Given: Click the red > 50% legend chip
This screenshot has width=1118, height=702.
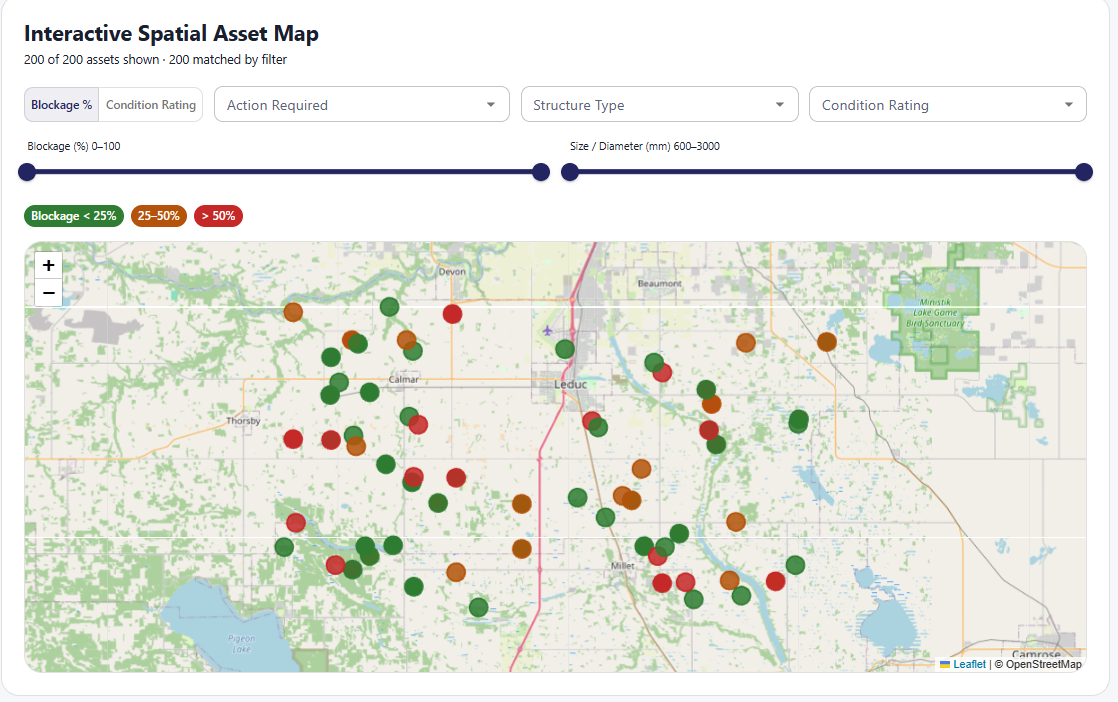Looking at the screenshot, I should coord(218,216).
